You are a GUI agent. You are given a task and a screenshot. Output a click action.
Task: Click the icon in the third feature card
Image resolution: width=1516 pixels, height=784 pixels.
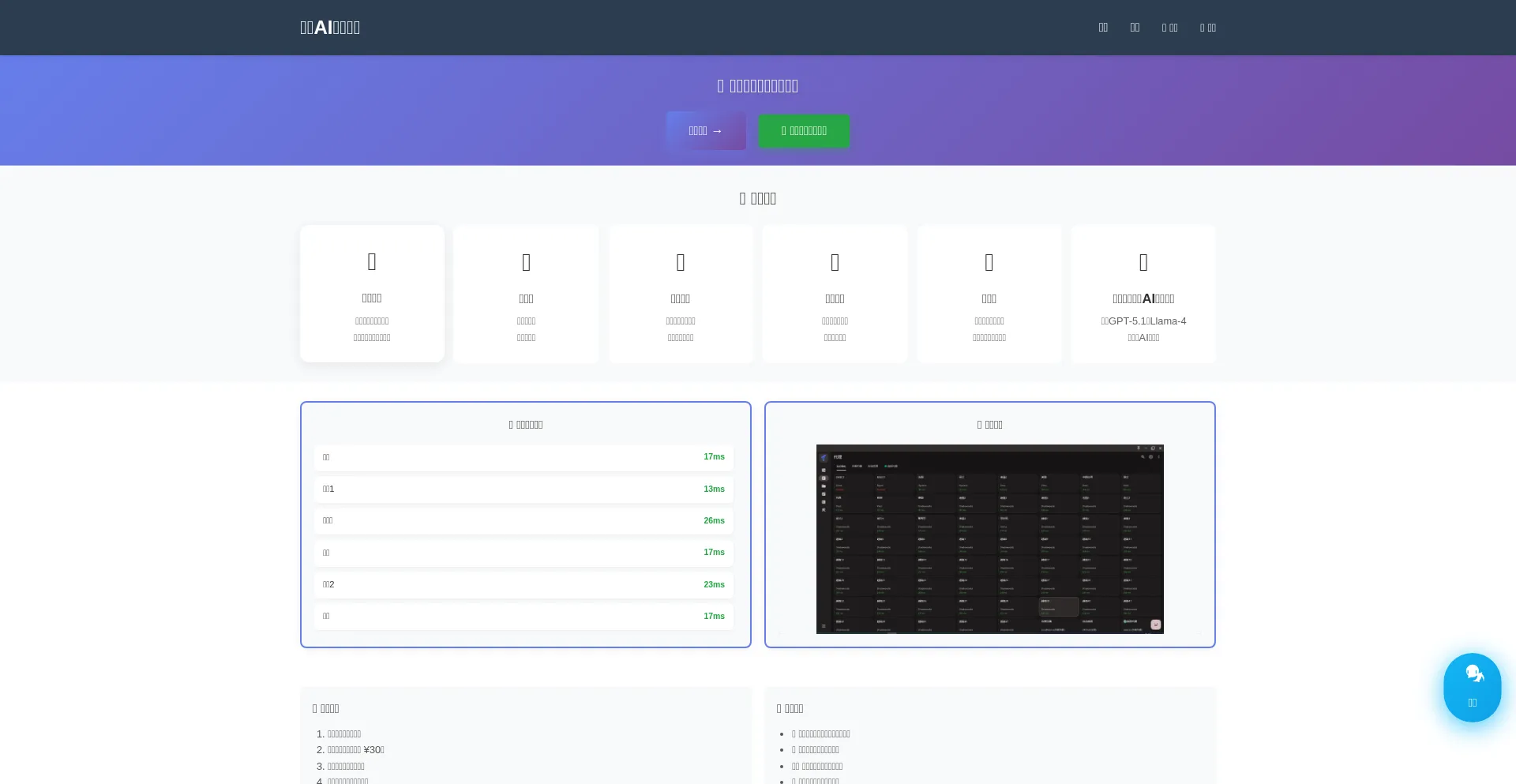(681, 262)
